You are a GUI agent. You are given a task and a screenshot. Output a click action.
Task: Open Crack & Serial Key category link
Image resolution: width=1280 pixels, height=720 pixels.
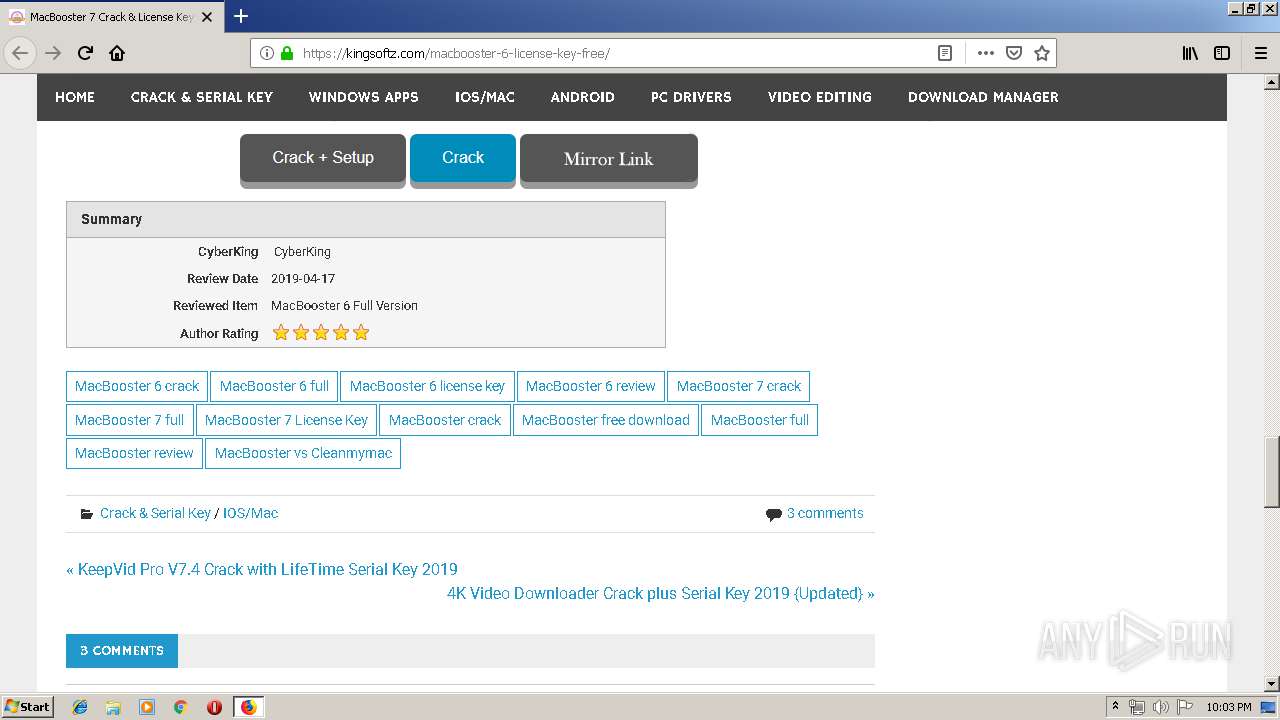click(155, 513)
